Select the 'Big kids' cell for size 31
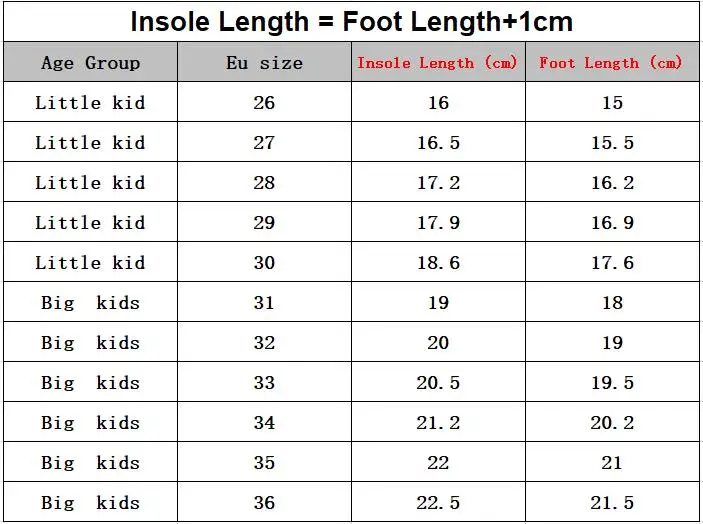 (x=90, y=303)
